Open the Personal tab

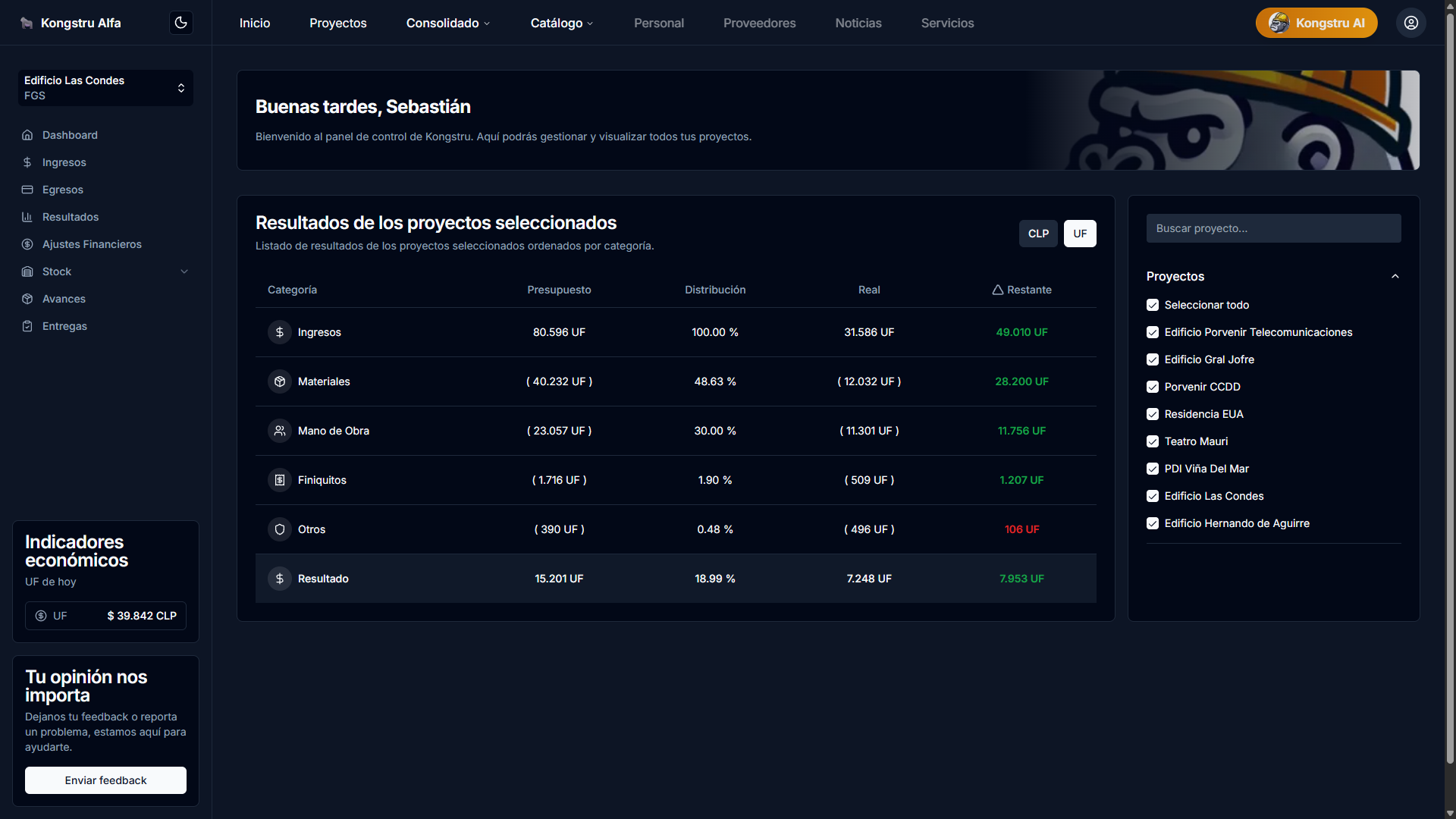point(659,23)
